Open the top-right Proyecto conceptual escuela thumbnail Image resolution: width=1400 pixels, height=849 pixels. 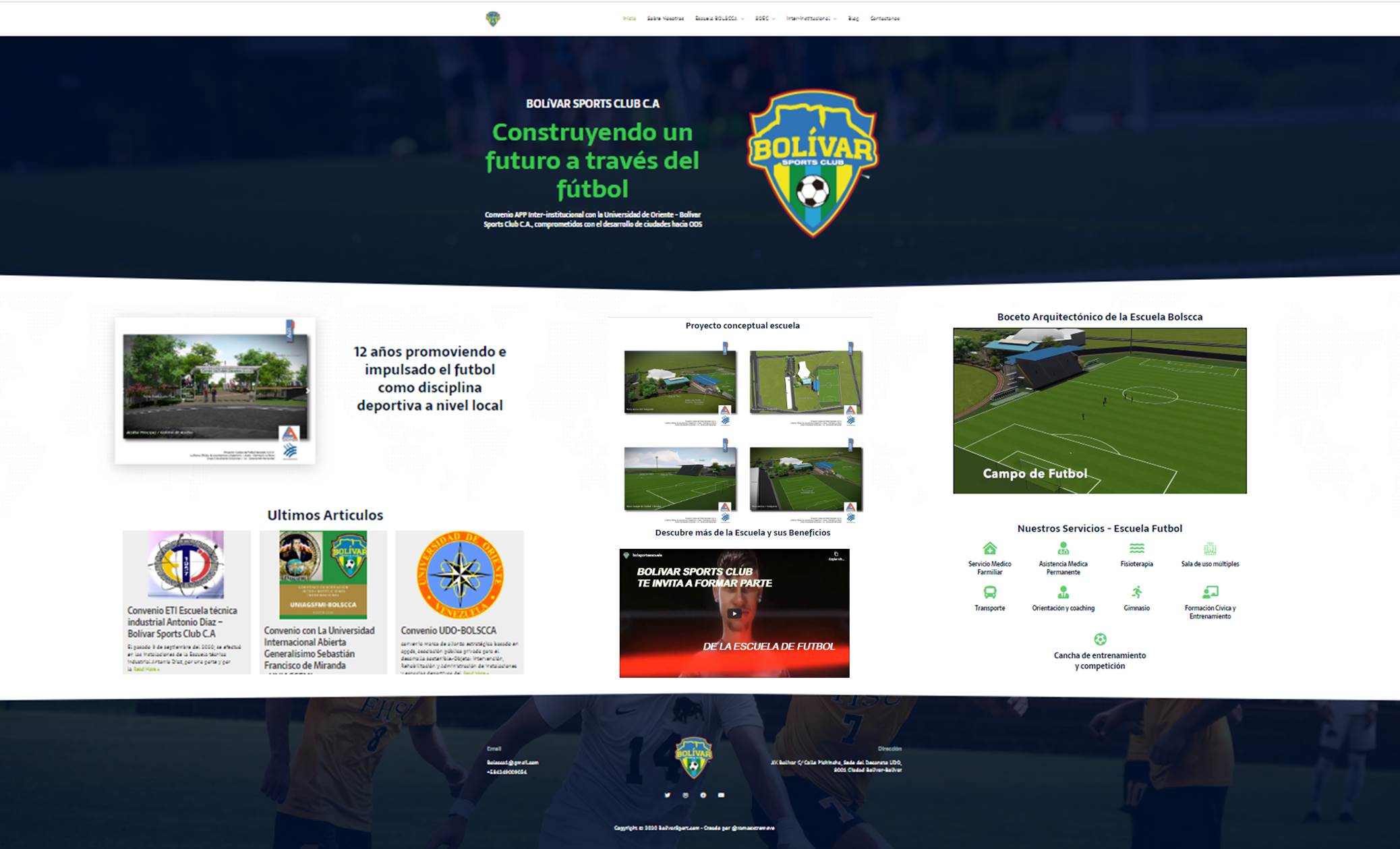coord(806,382)
